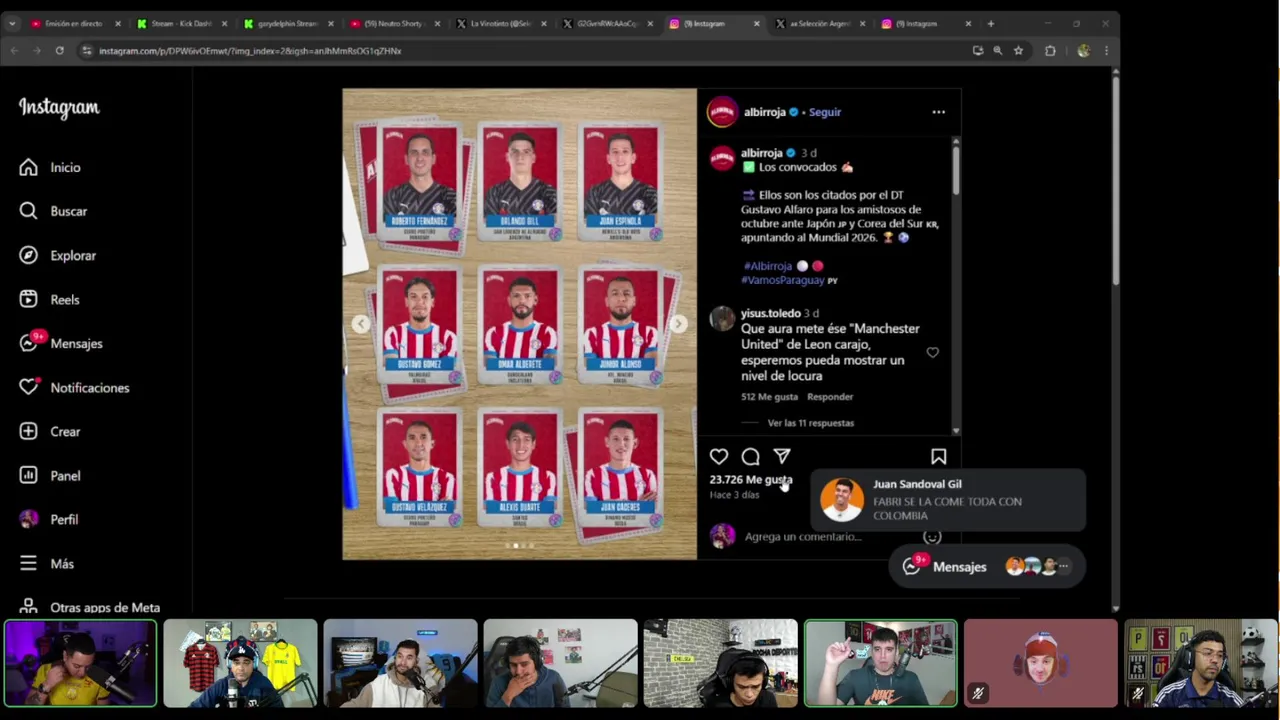
Task: Go back in browser history
Action: point(14,50)
